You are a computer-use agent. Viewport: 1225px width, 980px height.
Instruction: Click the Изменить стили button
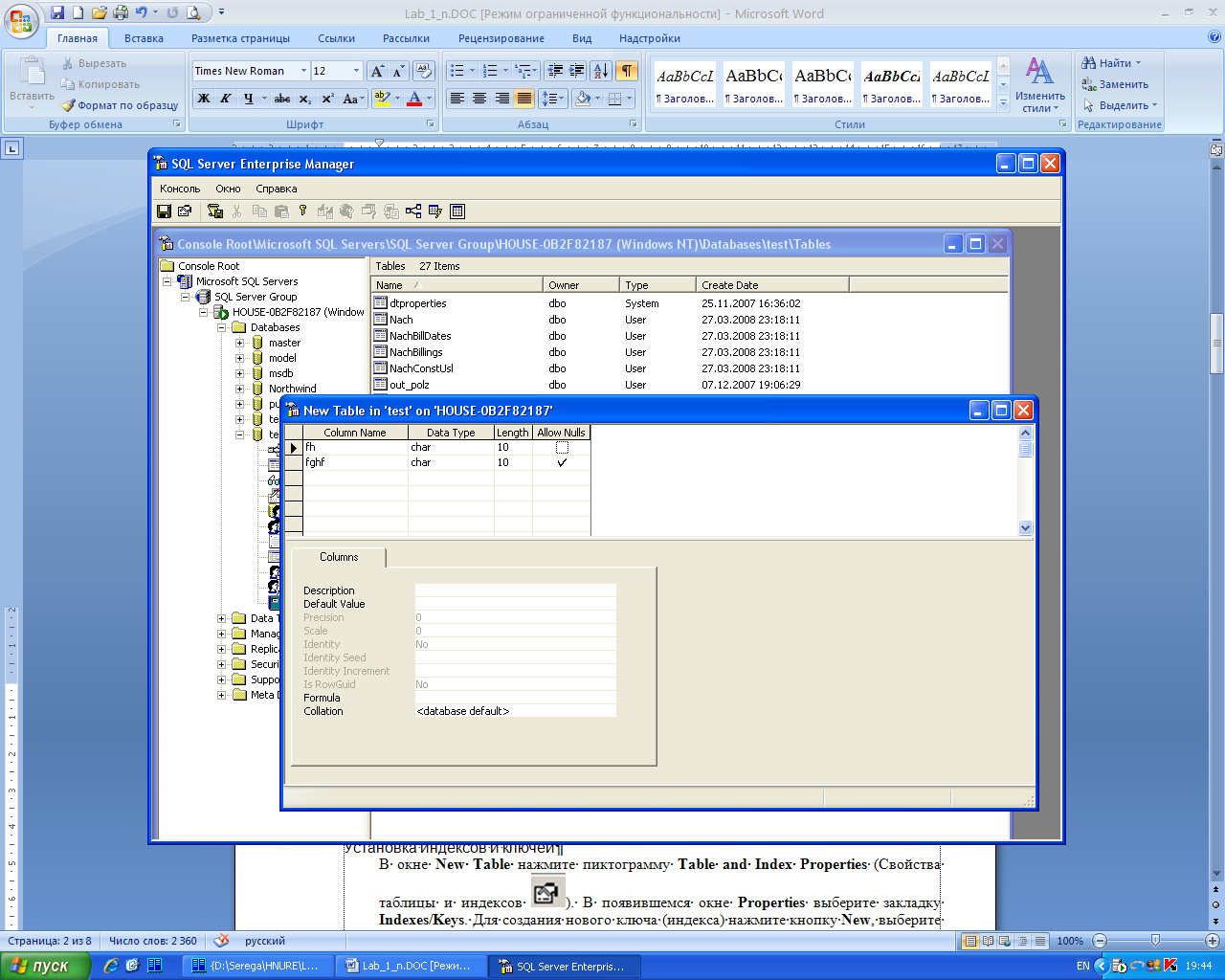click(1040, 84)
